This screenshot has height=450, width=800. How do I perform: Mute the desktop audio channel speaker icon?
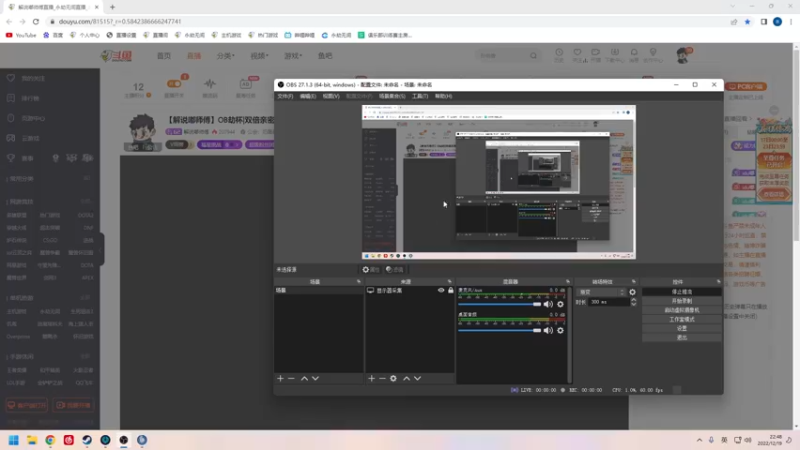pyautogui.click(x=548, y=331)
